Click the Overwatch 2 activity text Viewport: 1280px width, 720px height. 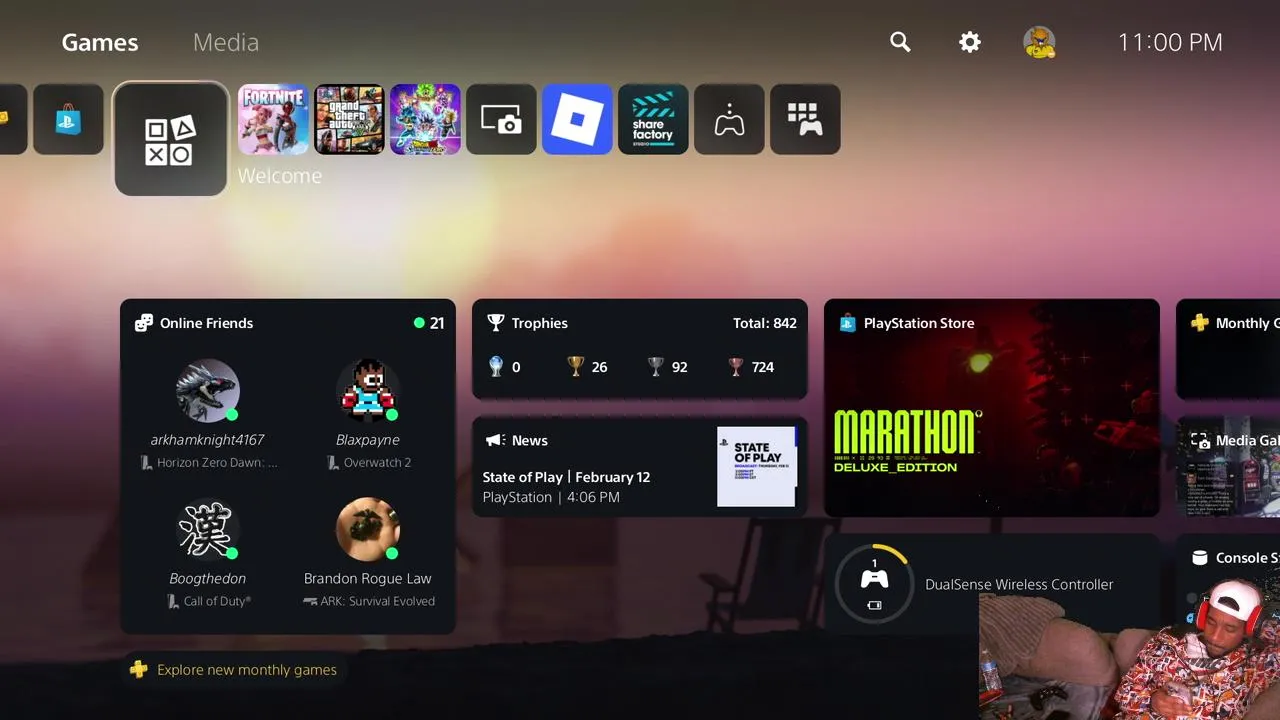pyautogui.click(x=377, y=463)
